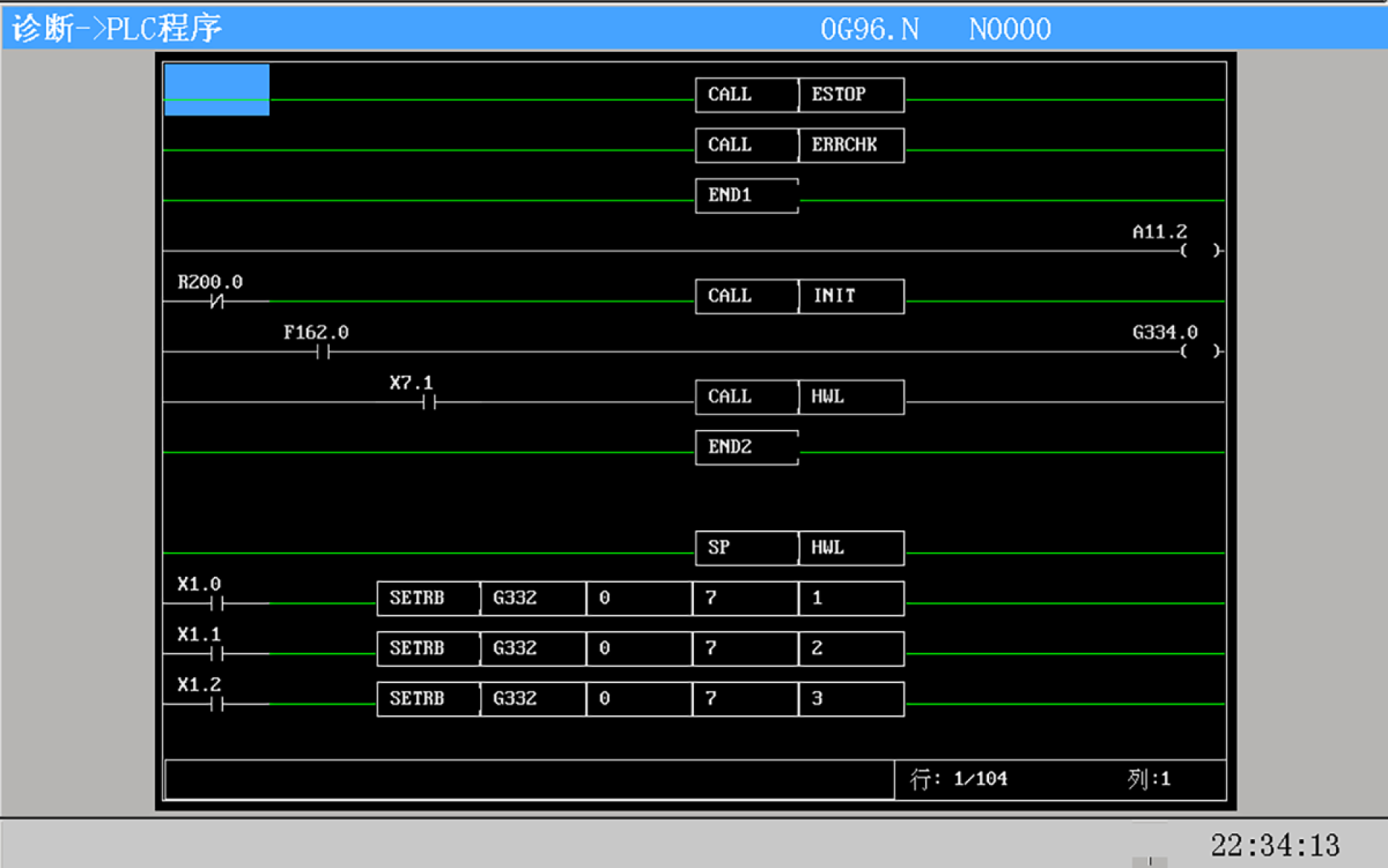Select the END1 instruction block
Viewport: 1388px width, 868px height.
pos(747,196)
